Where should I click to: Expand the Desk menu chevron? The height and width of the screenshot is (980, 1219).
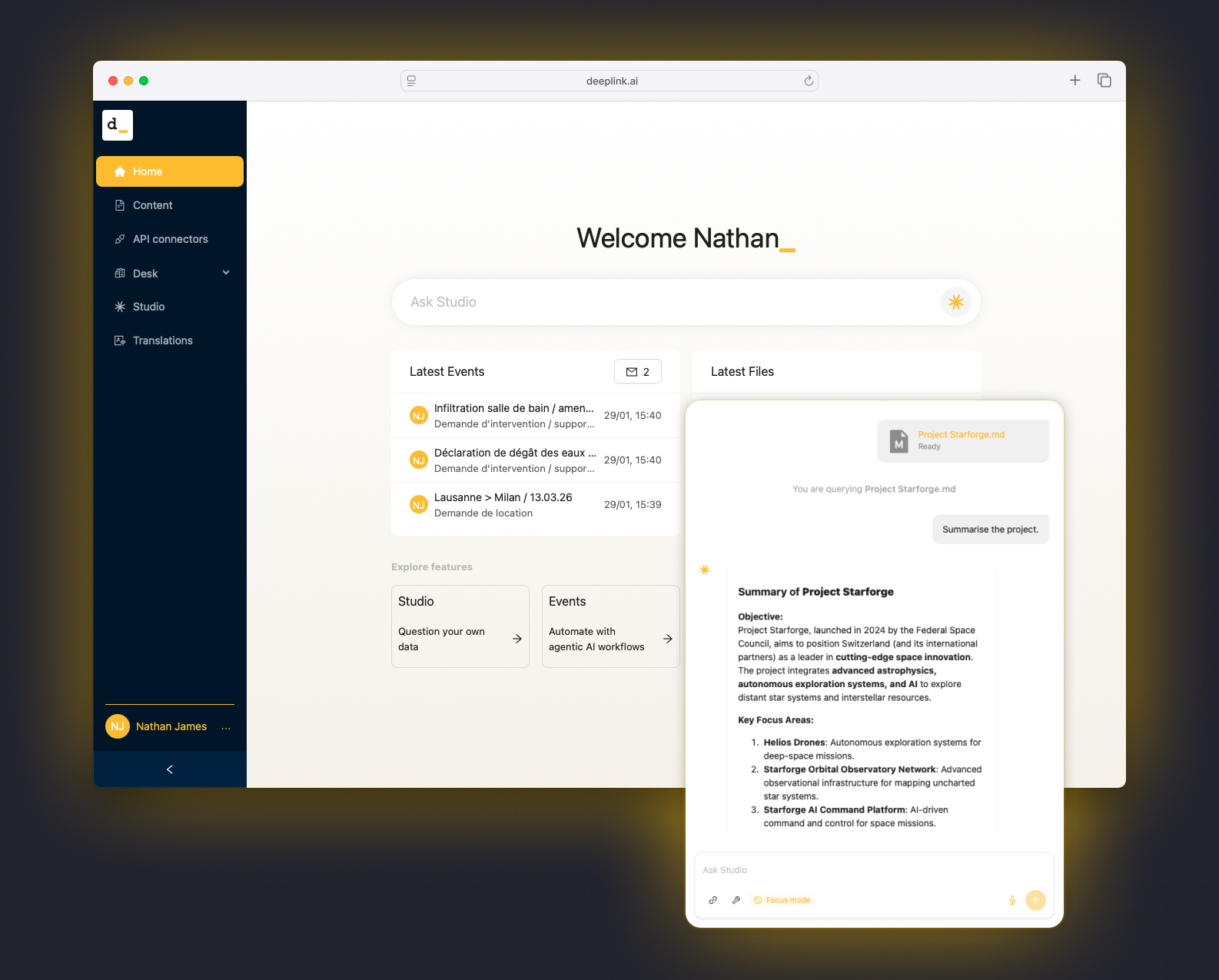coord(226,273)
